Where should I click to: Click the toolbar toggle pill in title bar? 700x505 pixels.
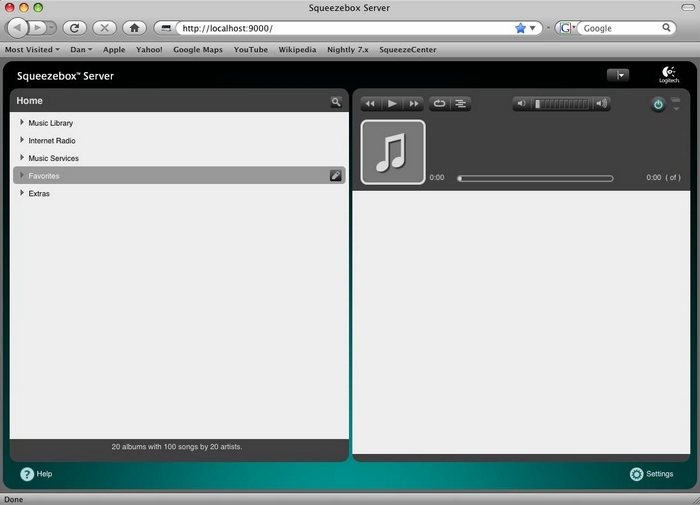tap(688, 7)
